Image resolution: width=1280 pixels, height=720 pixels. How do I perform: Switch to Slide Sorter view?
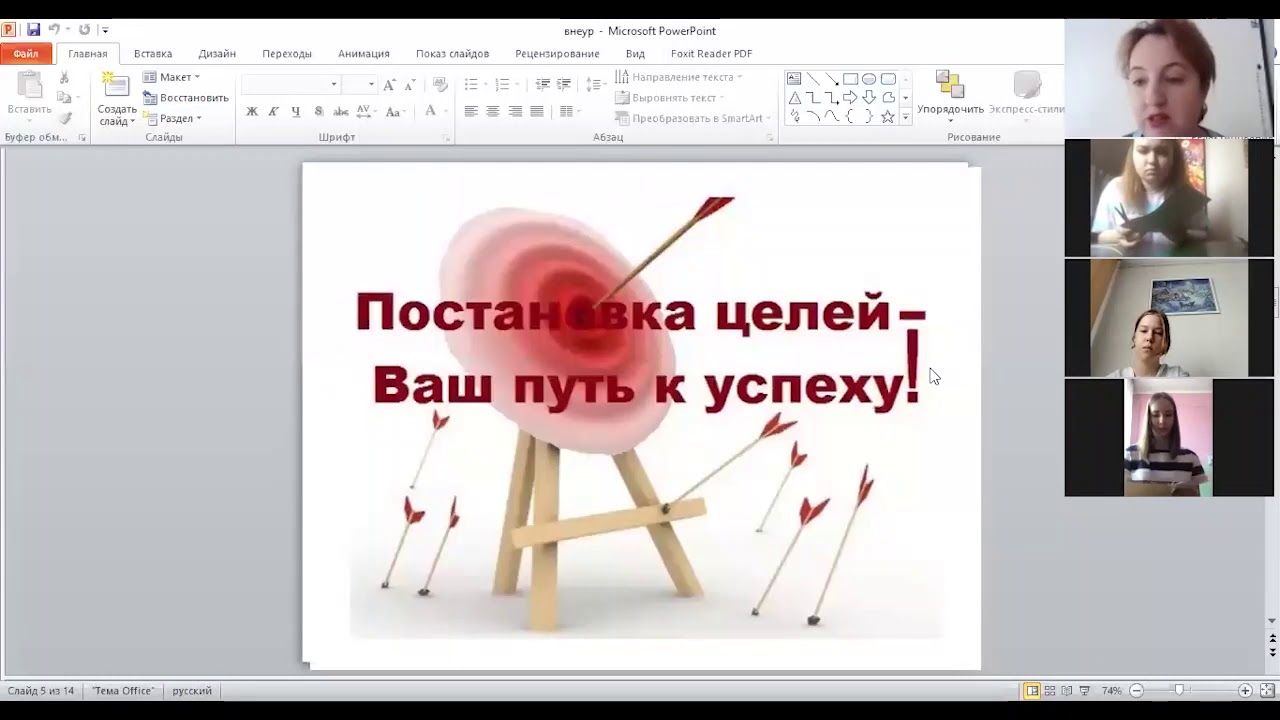click(x=1050, y=691)
